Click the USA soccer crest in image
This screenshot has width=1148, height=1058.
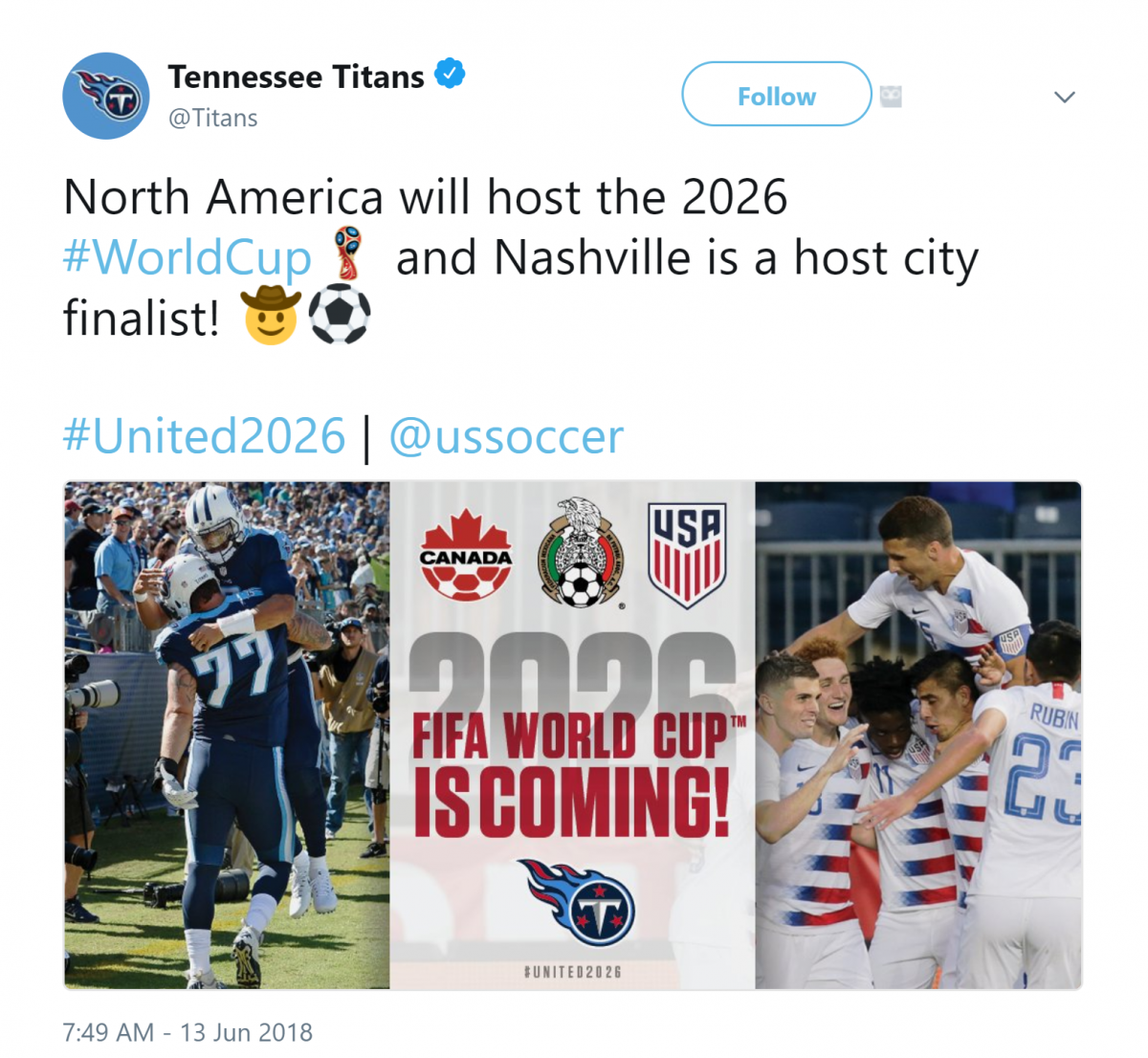pyautogui.click(x=687, y=555)
